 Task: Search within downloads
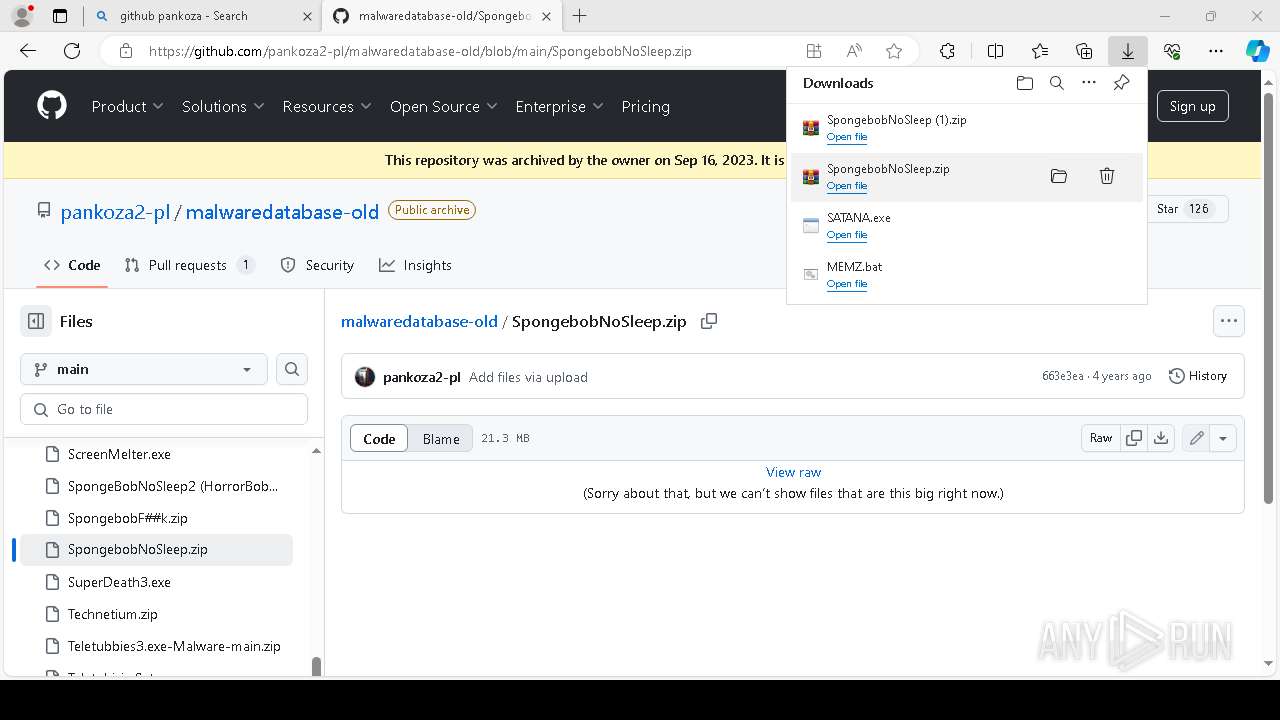pyautogui.click(x=1056, y=83)
